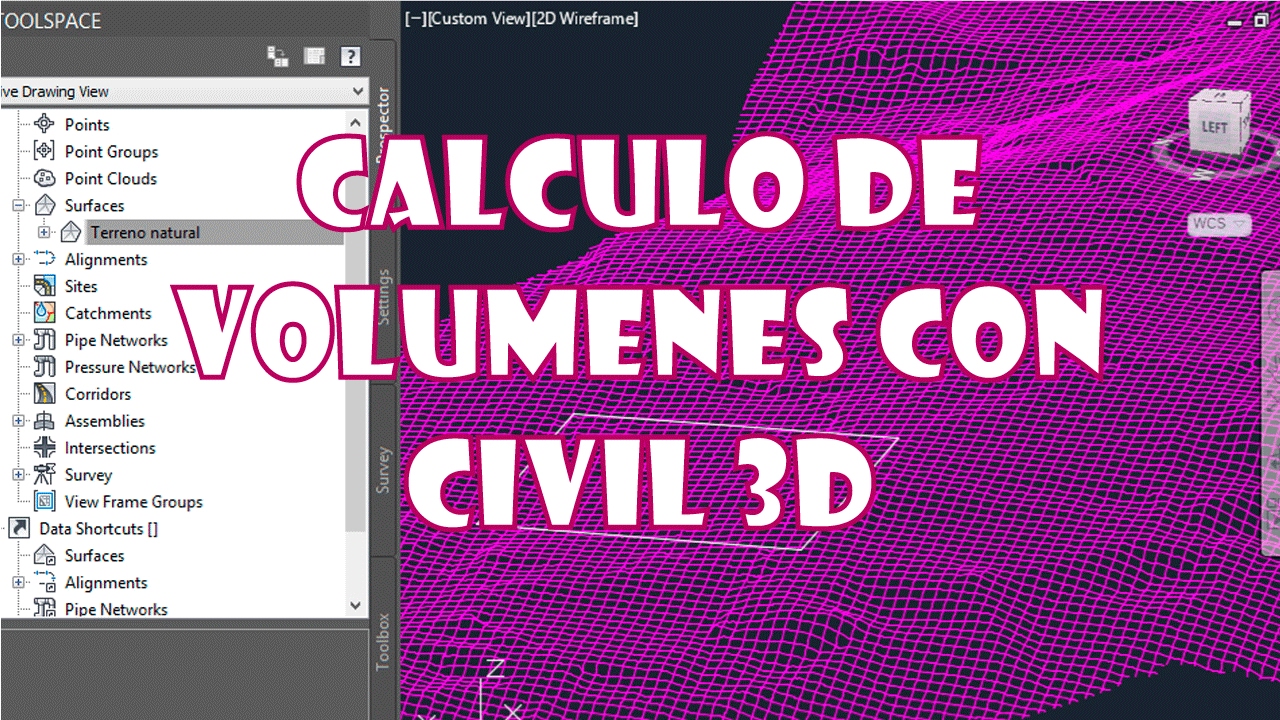Image resolution: width=1280 pixels, height=720 pixels.
Task: Select the Sites icon
Action: coord(45,286)
